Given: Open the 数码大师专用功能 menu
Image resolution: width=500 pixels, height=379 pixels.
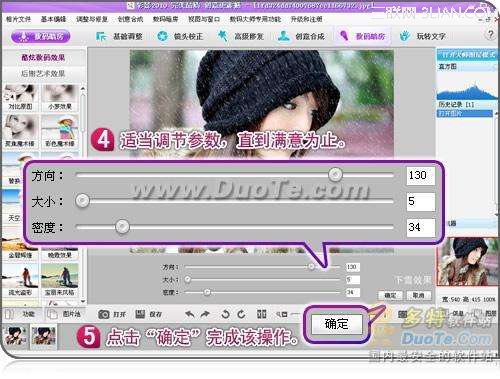Looking at the screenshot, I should coord(255,19).
